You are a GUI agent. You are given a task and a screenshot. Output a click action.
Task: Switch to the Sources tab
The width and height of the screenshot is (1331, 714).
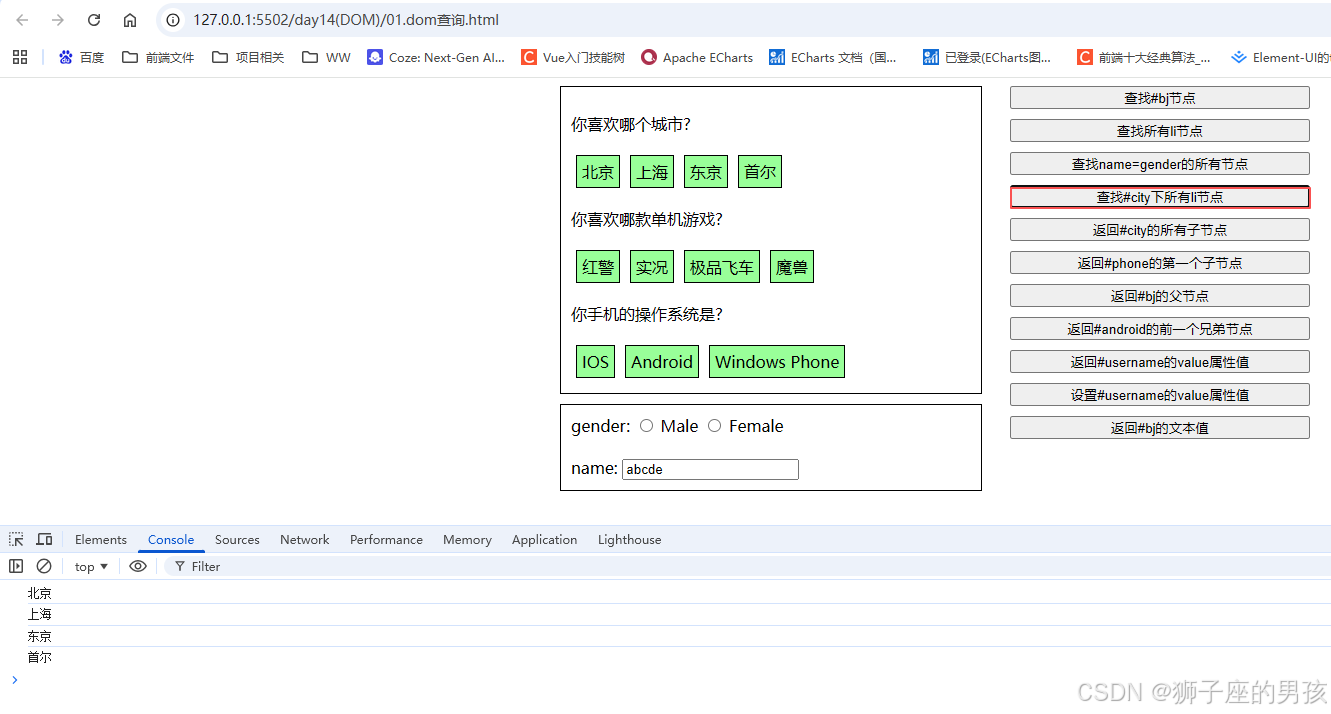coord(237,539)
